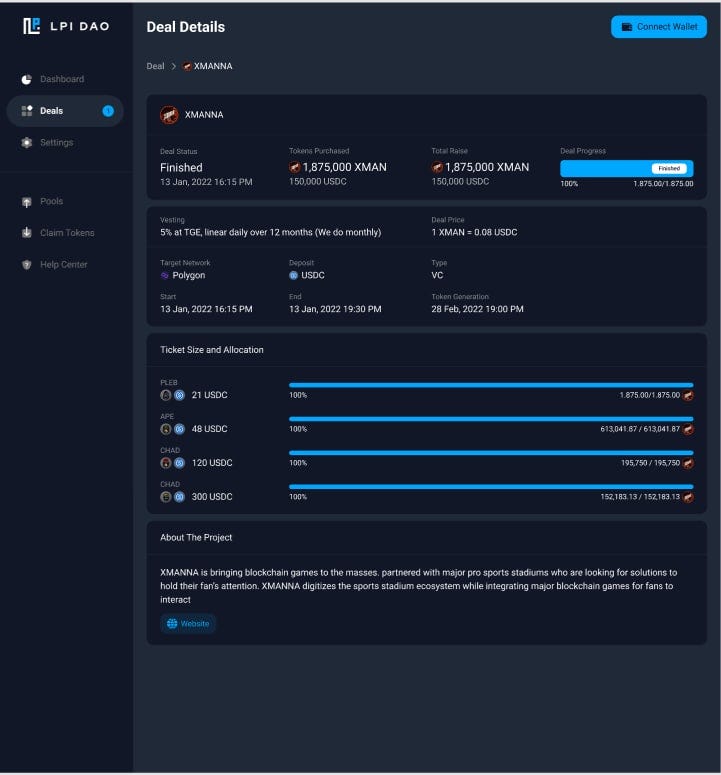Click the USDC coin icon under Deposit
The height and width of the screenshot is (775, 721).
(294, 275)
